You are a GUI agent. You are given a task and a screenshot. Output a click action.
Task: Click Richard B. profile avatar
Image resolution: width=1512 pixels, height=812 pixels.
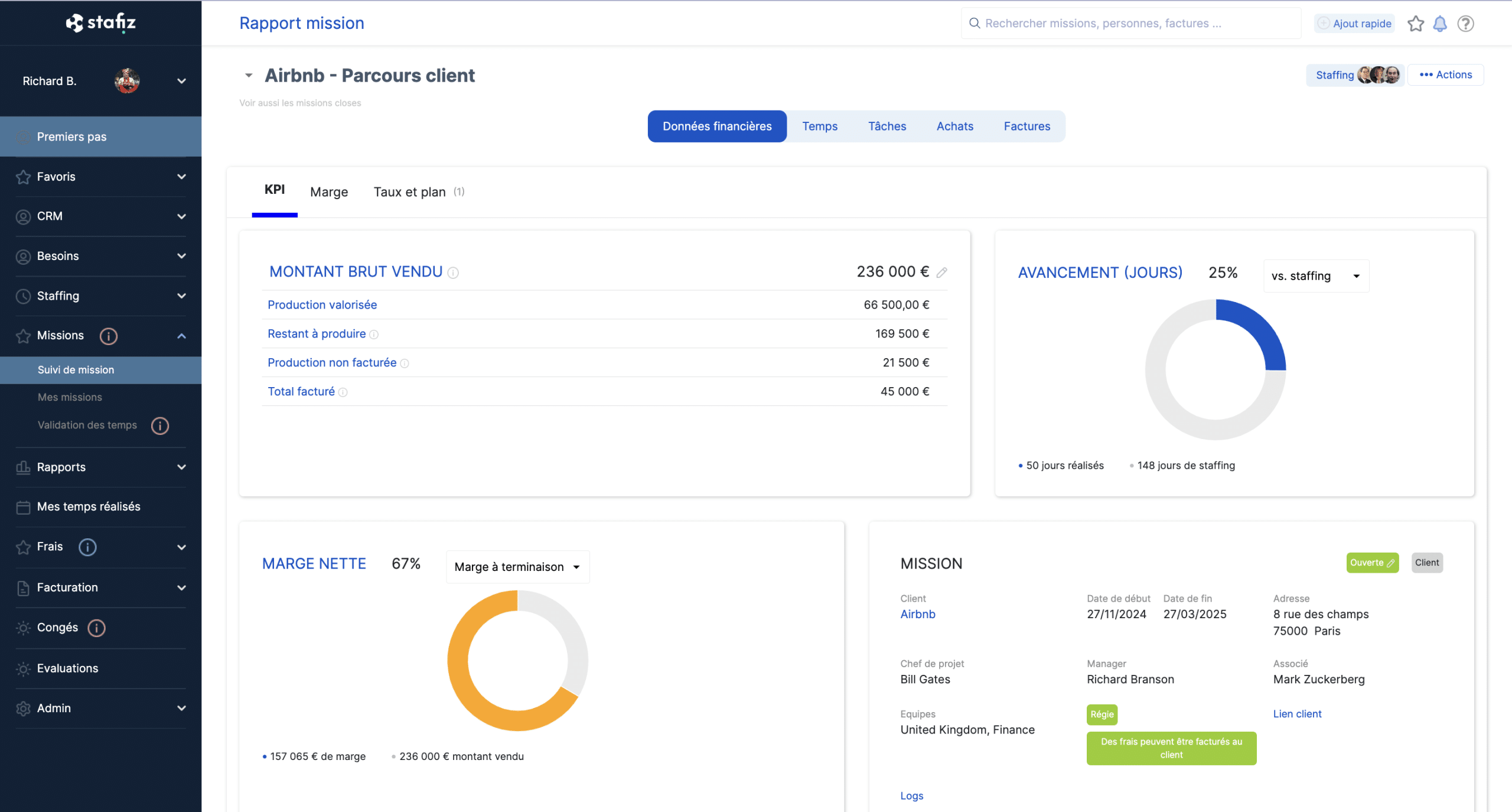[127, 81]
